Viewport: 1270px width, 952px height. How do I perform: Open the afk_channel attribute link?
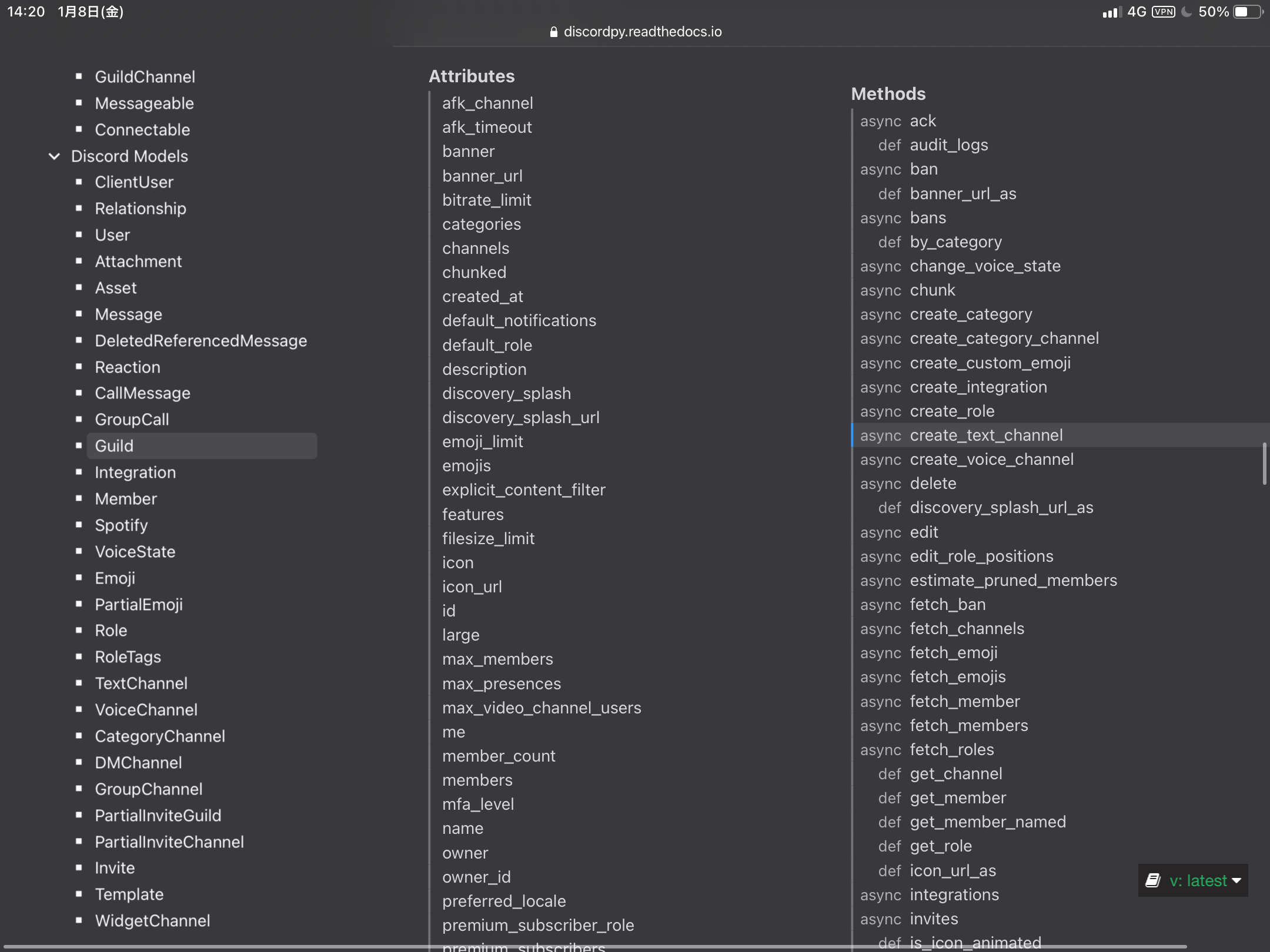pos(487,103)
